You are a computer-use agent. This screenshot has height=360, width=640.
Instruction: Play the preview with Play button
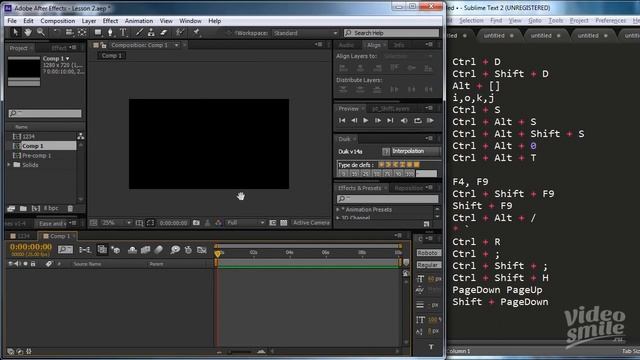pyautogui.click(x=366, y=121)
